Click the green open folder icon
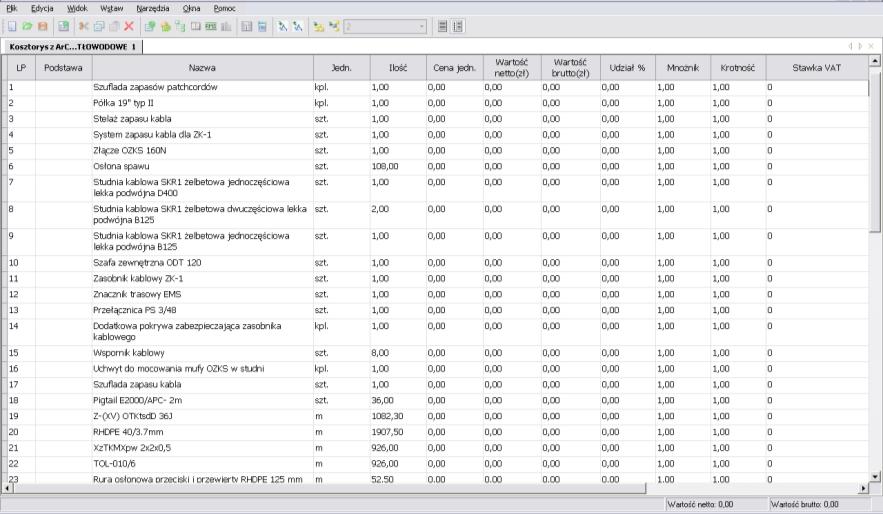Screen dimensions: 883x514 pyautogui.click(x=27, y=26)
